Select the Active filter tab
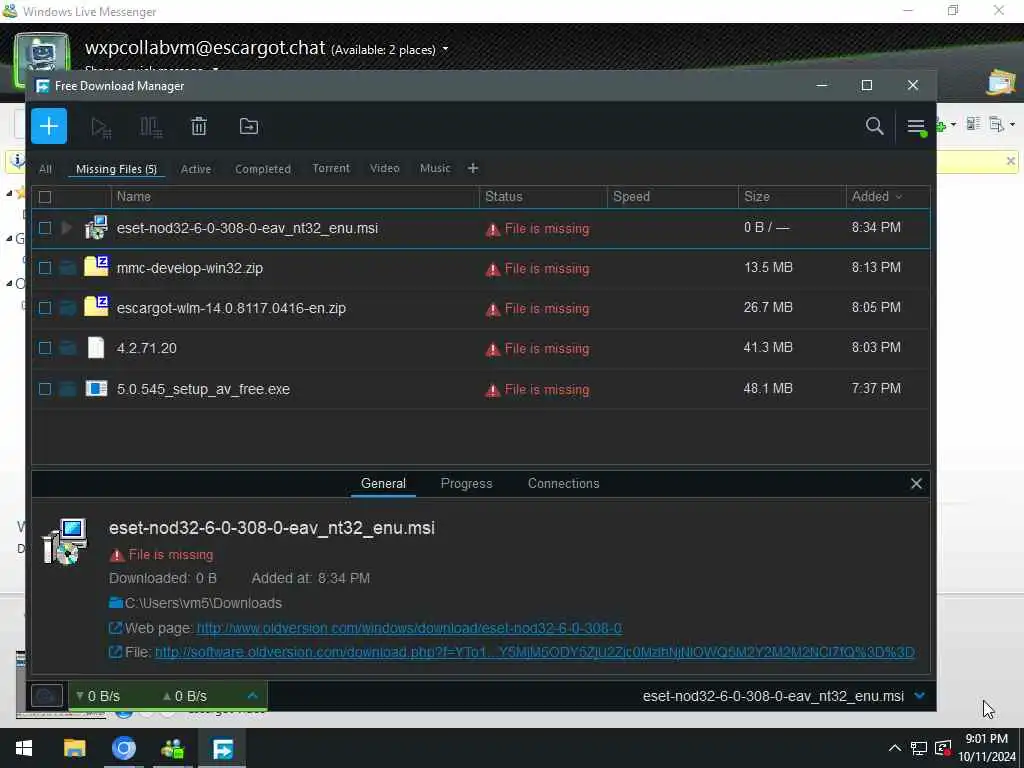 (196, 168)
